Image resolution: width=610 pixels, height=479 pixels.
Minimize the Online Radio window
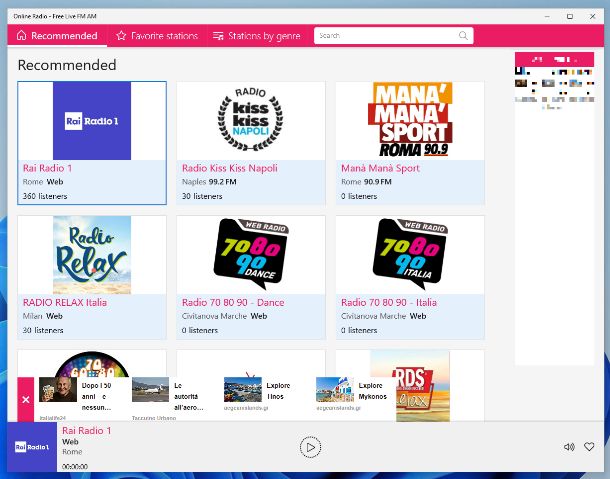pyautogui.click(x=547, y=16)
